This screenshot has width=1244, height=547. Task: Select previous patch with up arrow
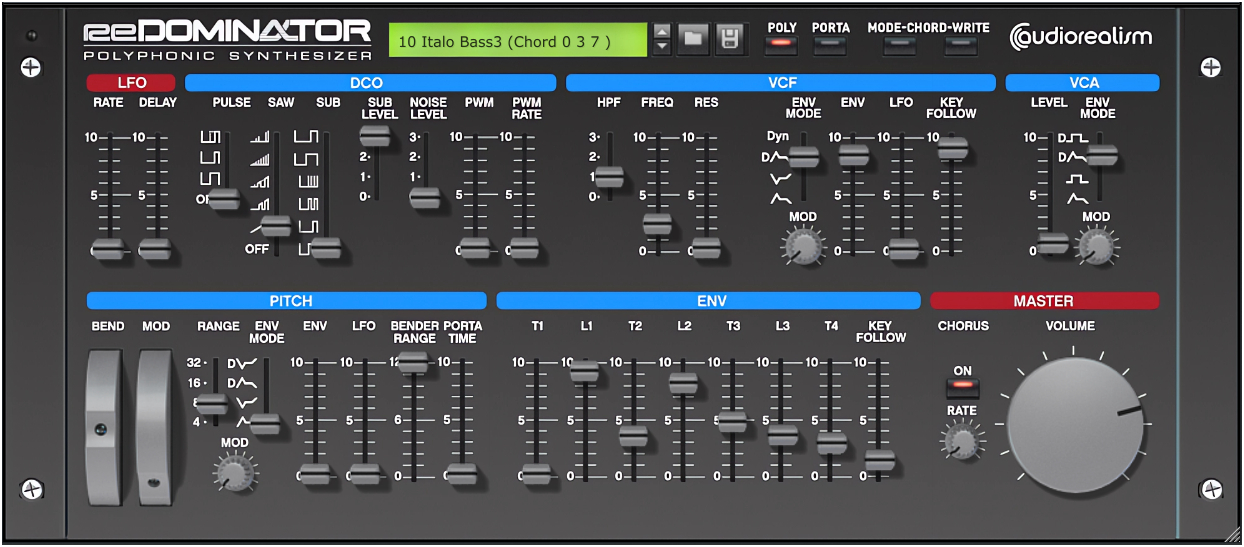tap(661, 32)
